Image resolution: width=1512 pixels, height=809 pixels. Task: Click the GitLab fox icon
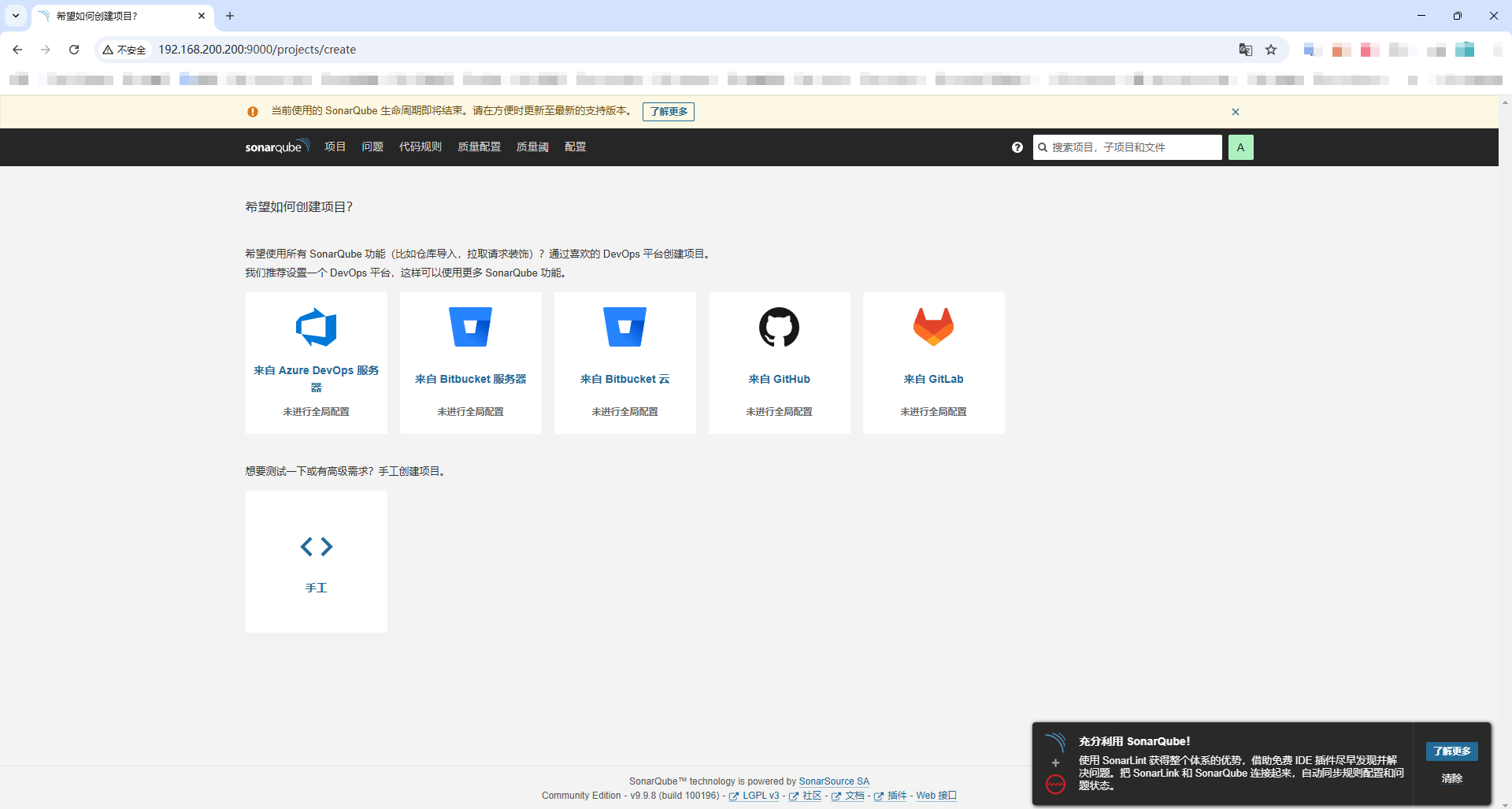point(933,327)
